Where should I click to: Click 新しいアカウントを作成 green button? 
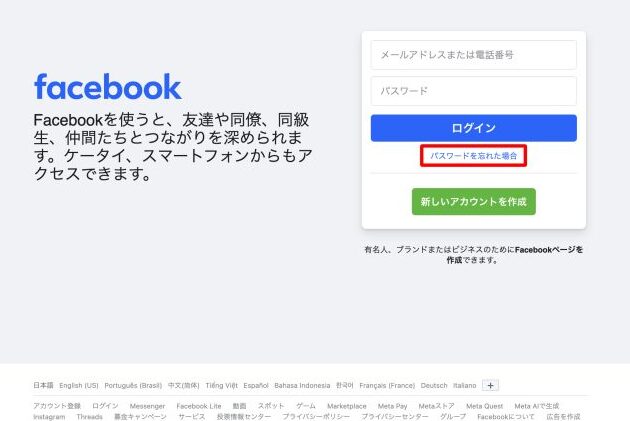point(473,202)
